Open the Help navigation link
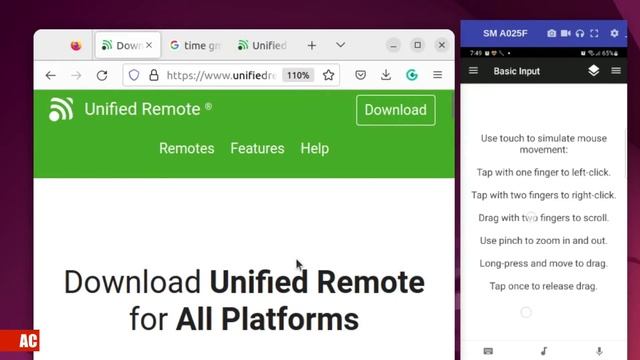640x360 pixels. point(315,149)
